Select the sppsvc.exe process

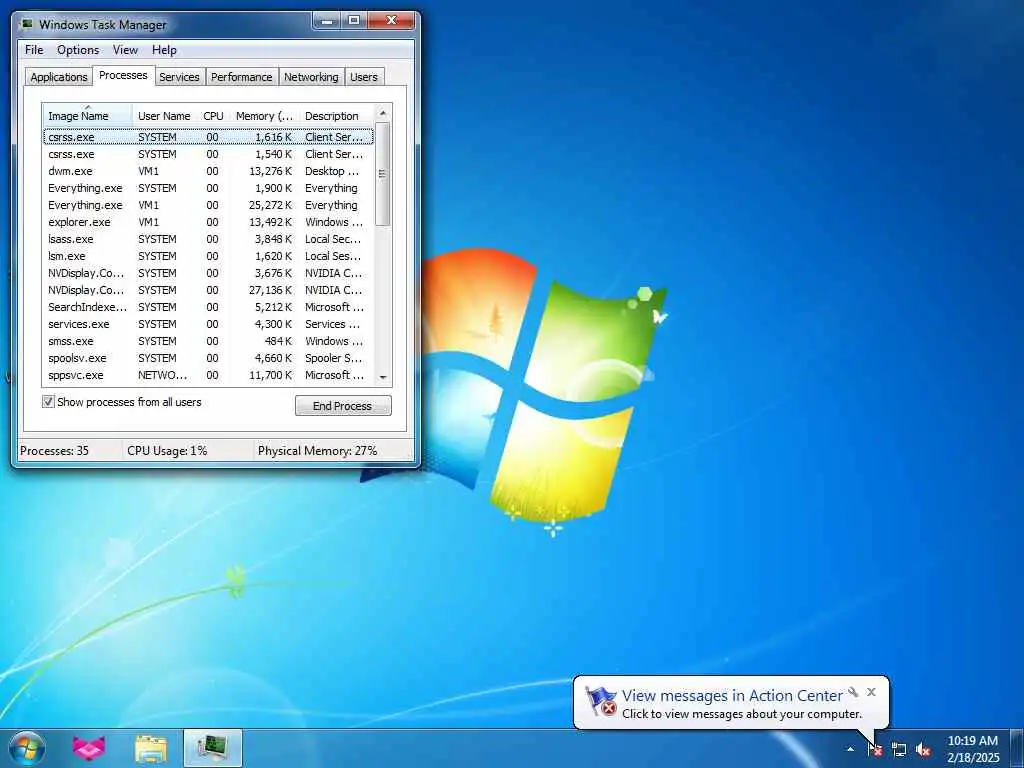coord(208,375)
